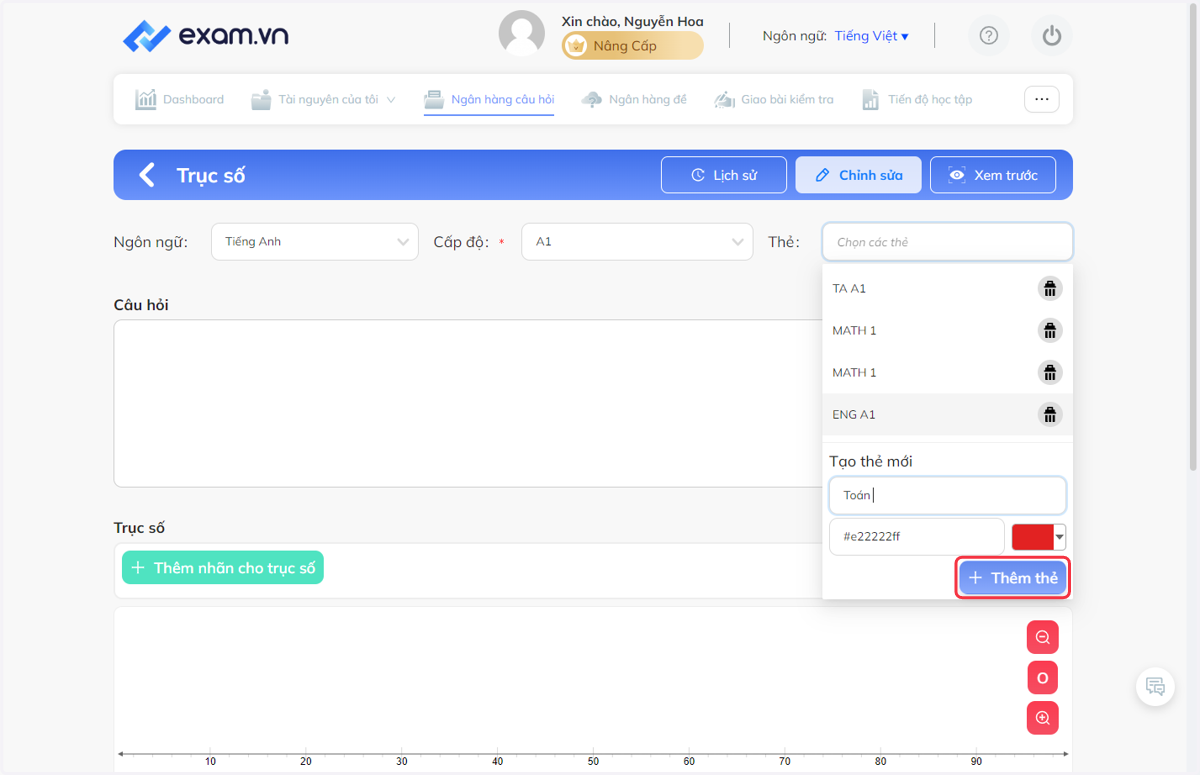Click the Dashboard chart icon
The height and width of the screenshot is (775, 1200).
tap(146, 99)
